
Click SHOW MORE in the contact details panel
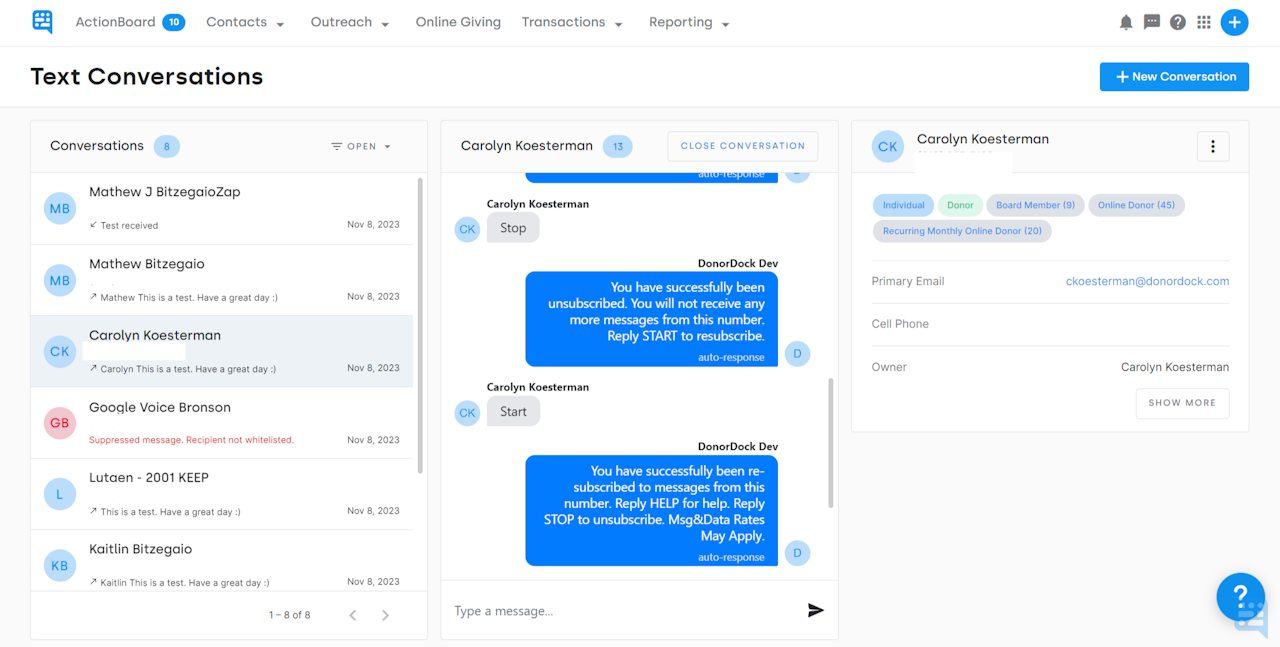[1182, 403]
